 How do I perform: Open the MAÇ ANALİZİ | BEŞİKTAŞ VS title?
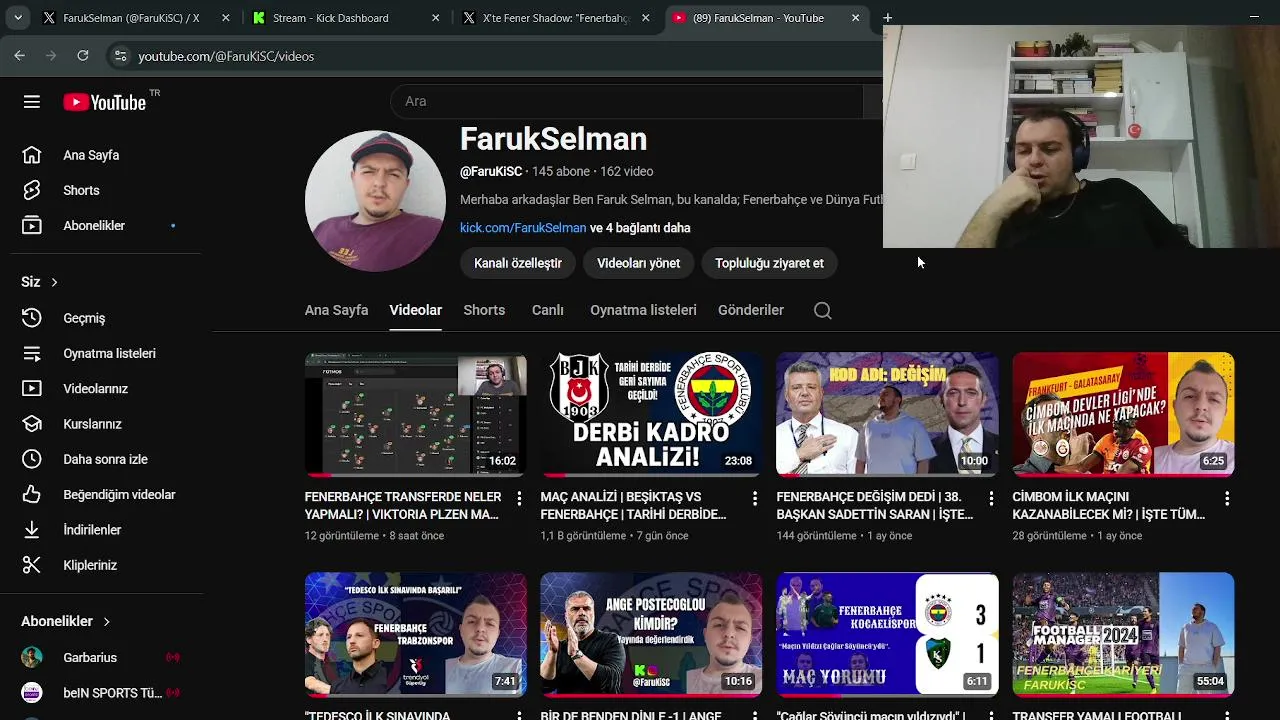634,506
